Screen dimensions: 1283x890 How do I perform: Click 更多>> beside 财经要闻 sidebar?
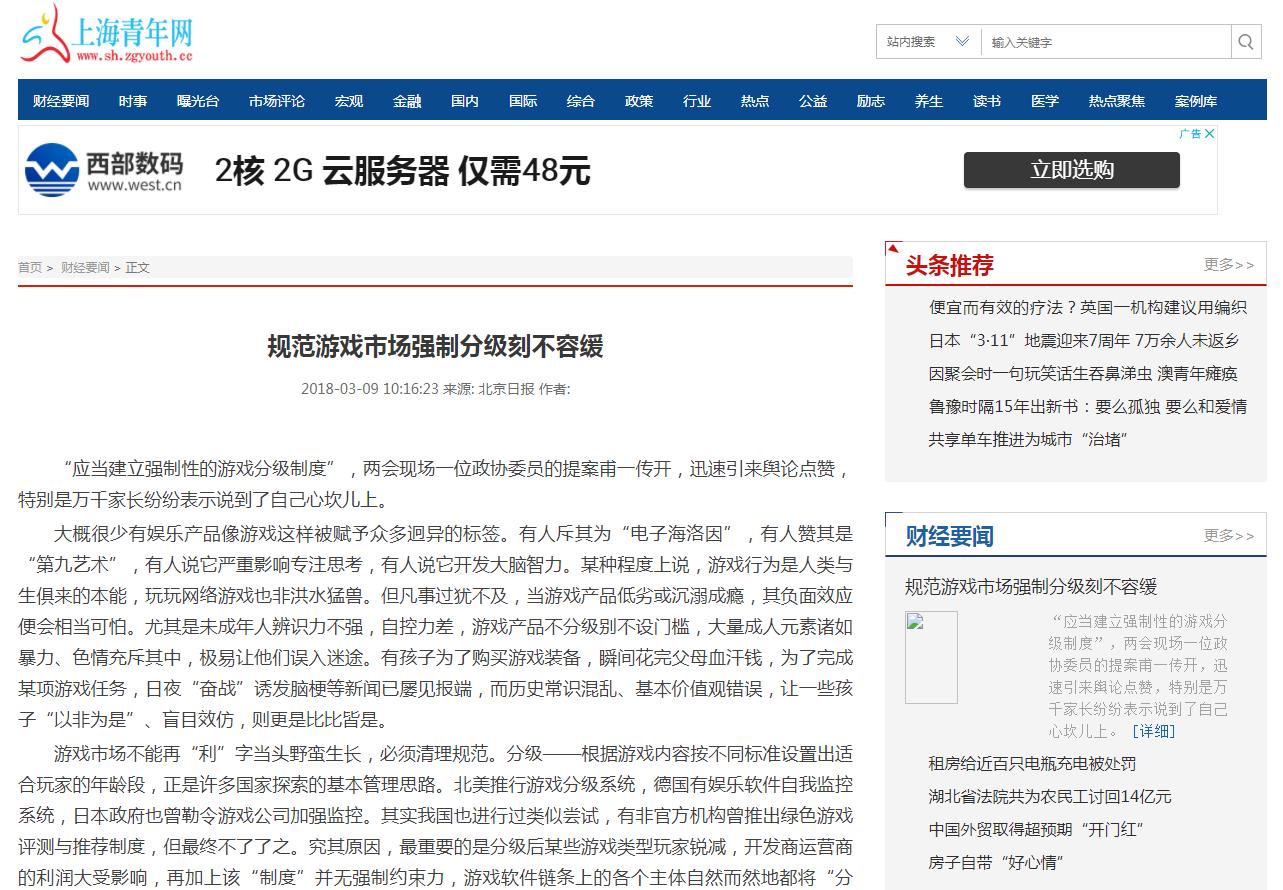pyautogui.click(x=1229, y=535)
